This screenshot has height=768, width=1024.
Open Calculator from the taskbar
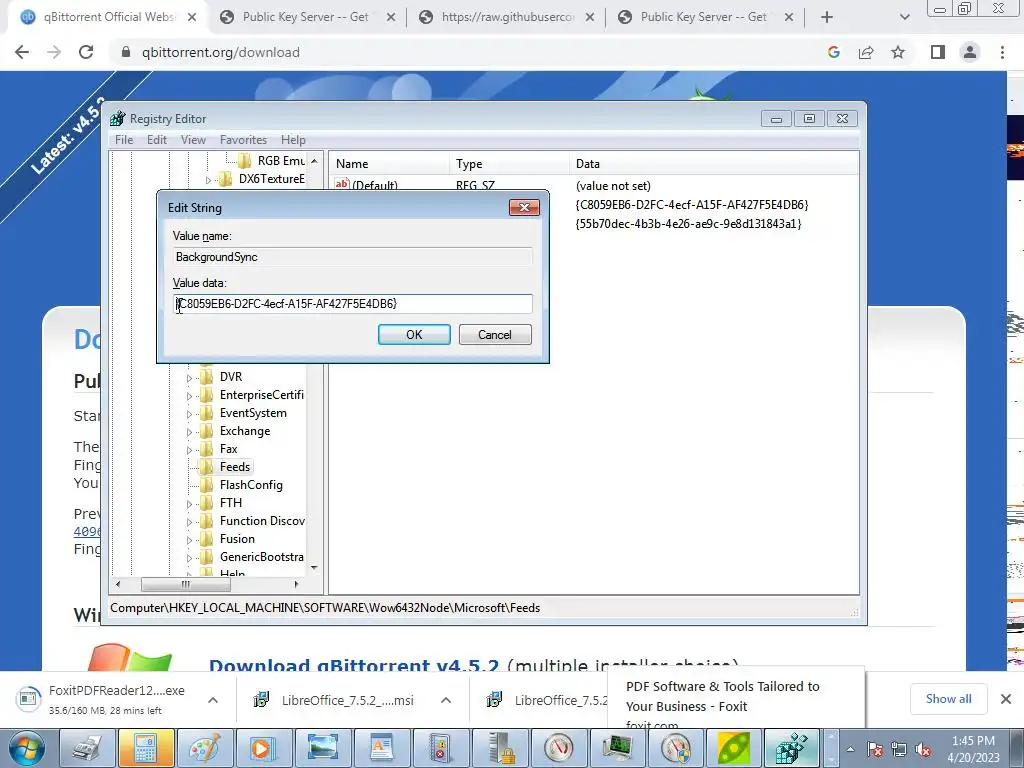pyautogui.click(x=145, y=748)
